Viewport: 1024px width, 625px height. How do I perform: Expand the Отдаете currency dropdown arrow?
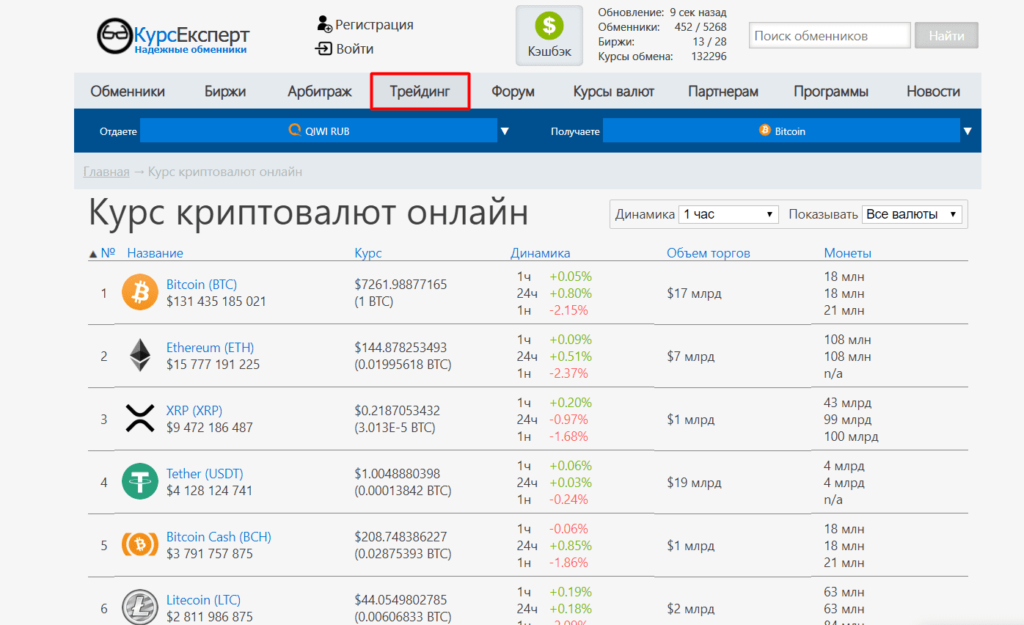pos(504,131)
